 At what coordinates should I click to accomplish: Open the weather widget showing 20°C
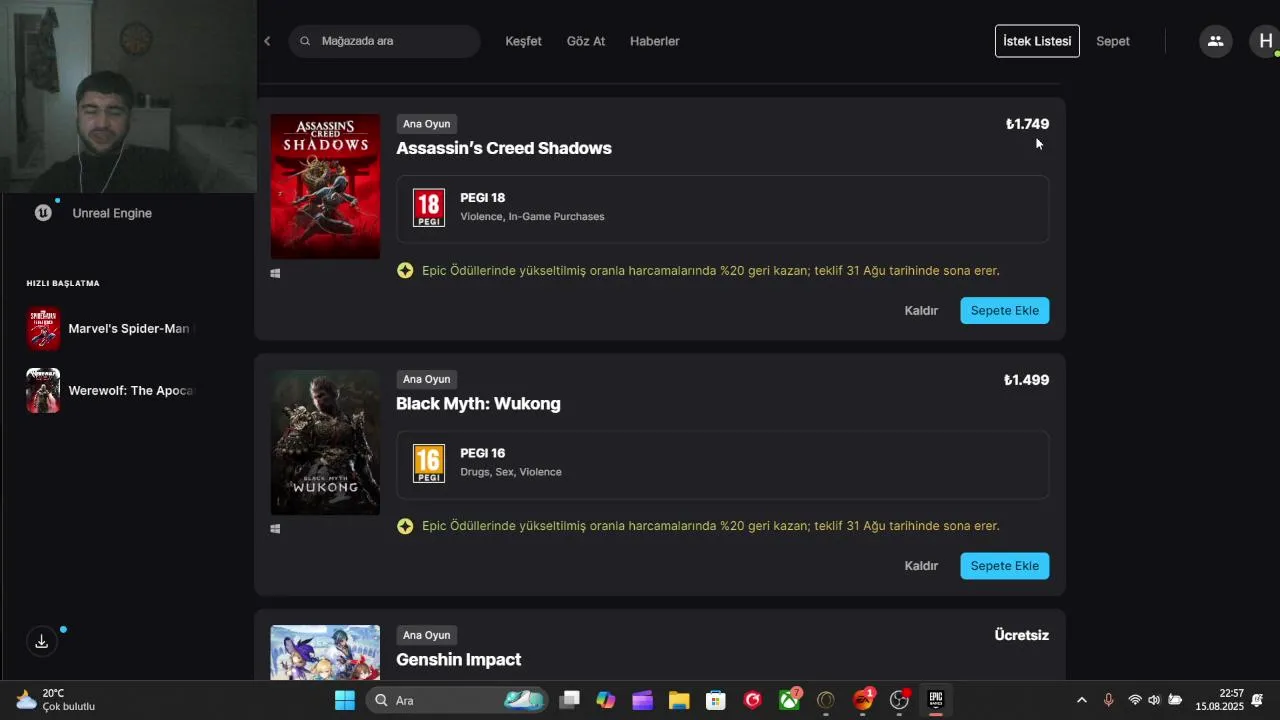pos(56,700)
